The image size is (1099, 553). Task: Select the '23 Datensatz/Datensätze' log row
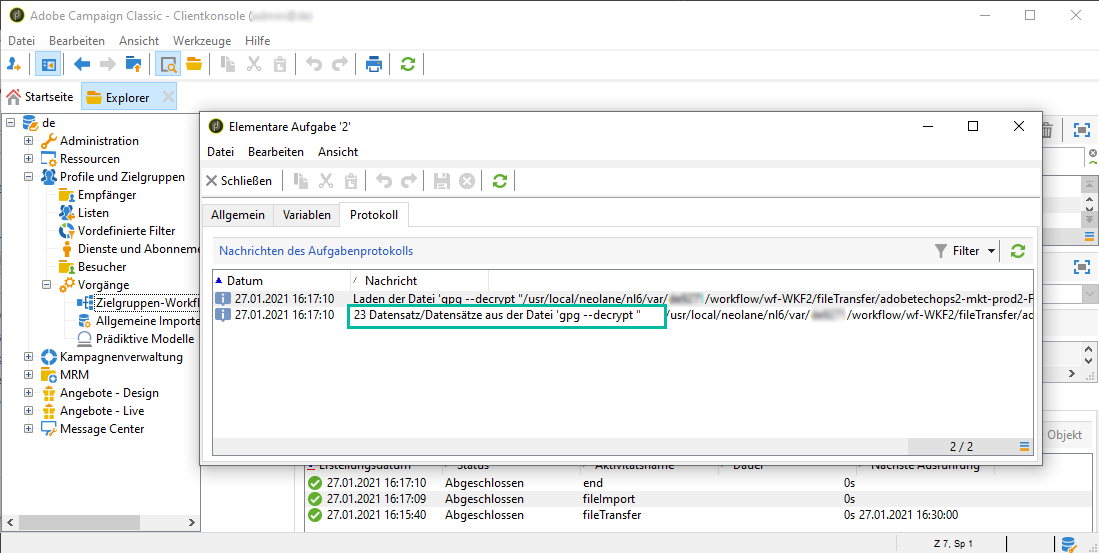point(623,315)
